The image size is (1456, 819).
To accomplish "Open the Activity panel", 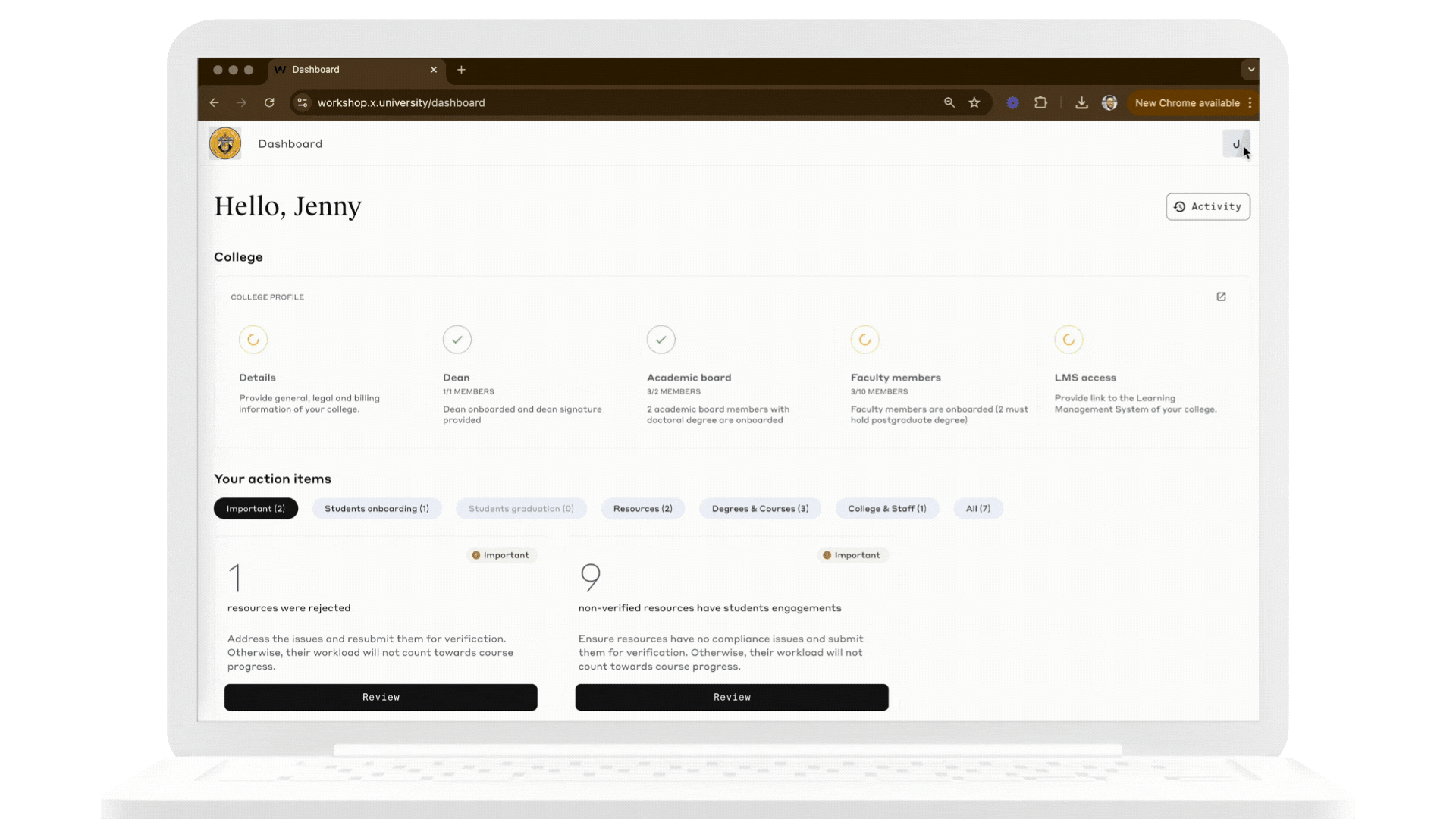I will tap(1207, 206).
